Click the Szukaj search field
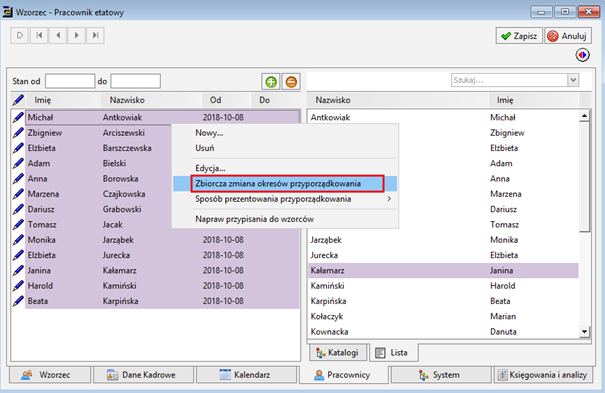Viewport: 605px width, 393px height. pos(509,80)
